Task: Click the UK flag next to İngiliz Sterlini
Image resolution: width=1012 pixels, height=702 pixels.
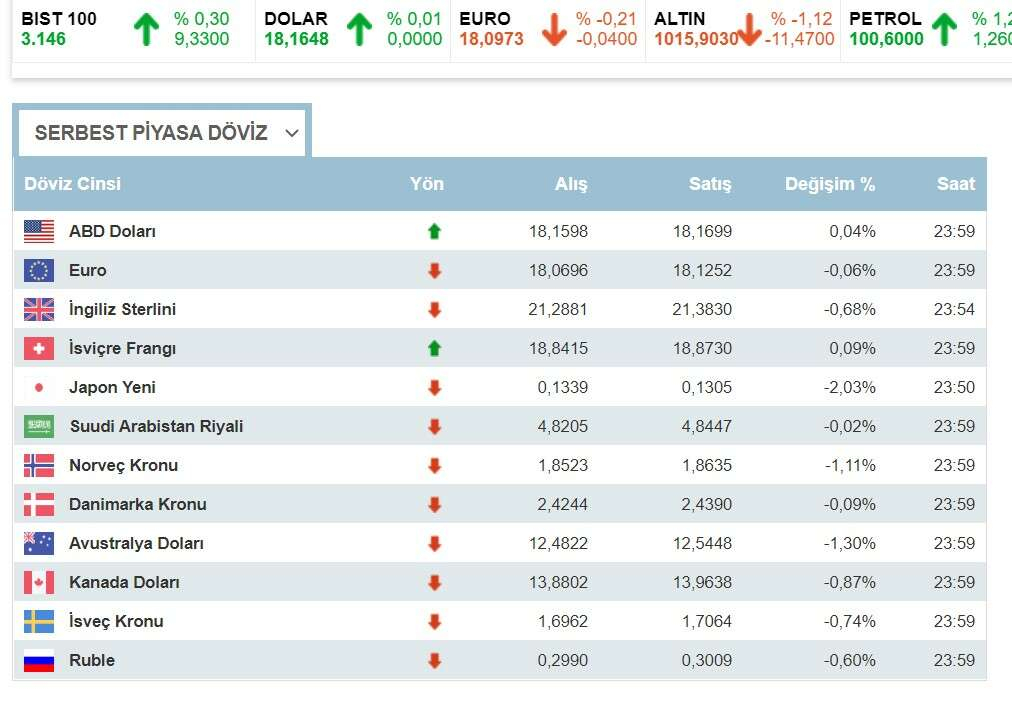Action: [39, 310]
